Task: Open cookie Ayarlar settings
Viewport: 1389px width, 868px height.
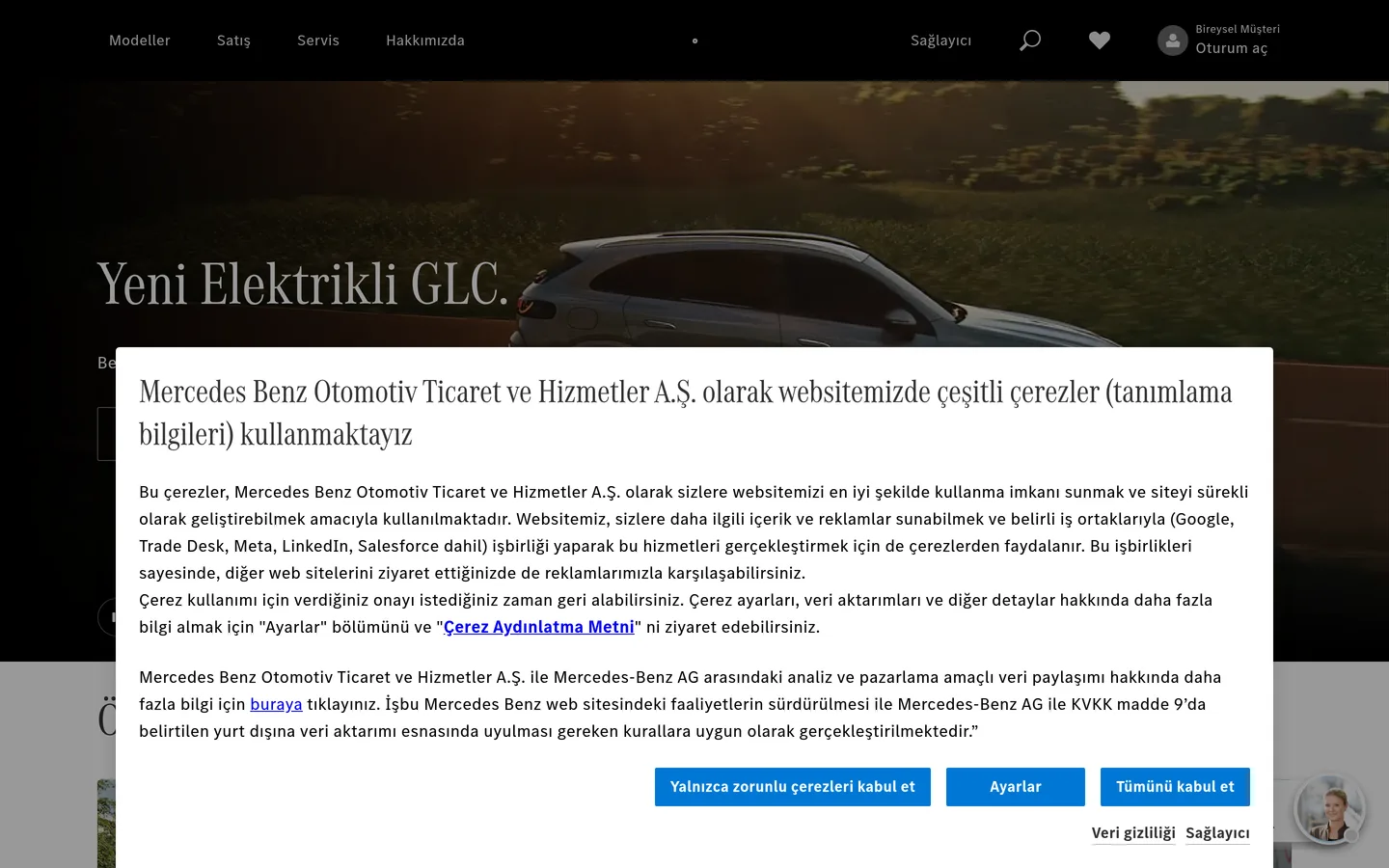Action: pos(1016,787)
